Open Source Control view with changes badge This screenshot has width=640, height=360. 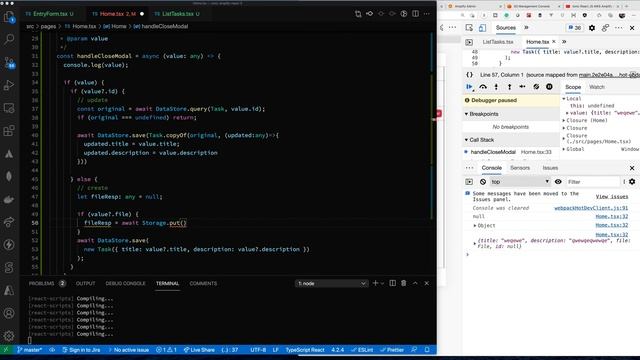click(x=9, y=62)
